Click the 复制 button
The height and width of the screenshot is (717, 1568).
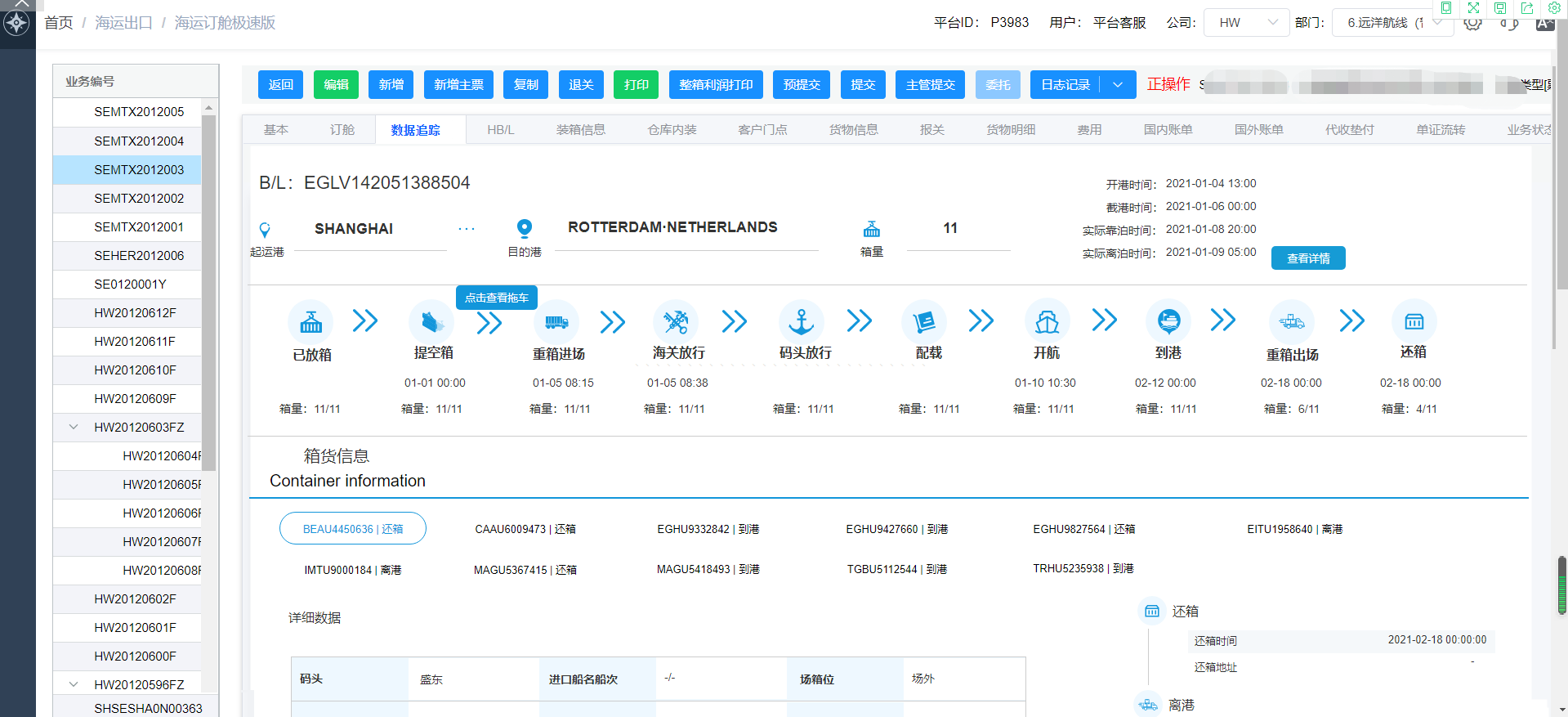(x=526, y=85)
